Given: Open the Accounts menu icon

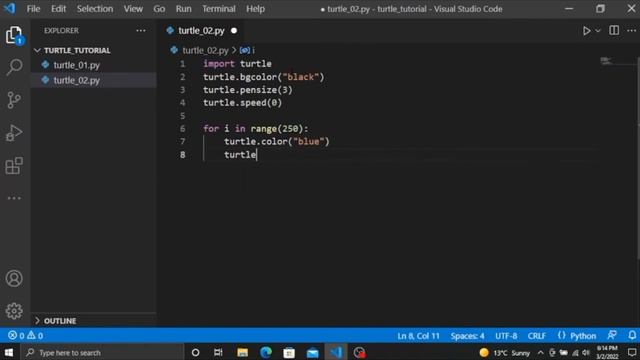Looking at the screenshot, I should click(x=14, y=278).
